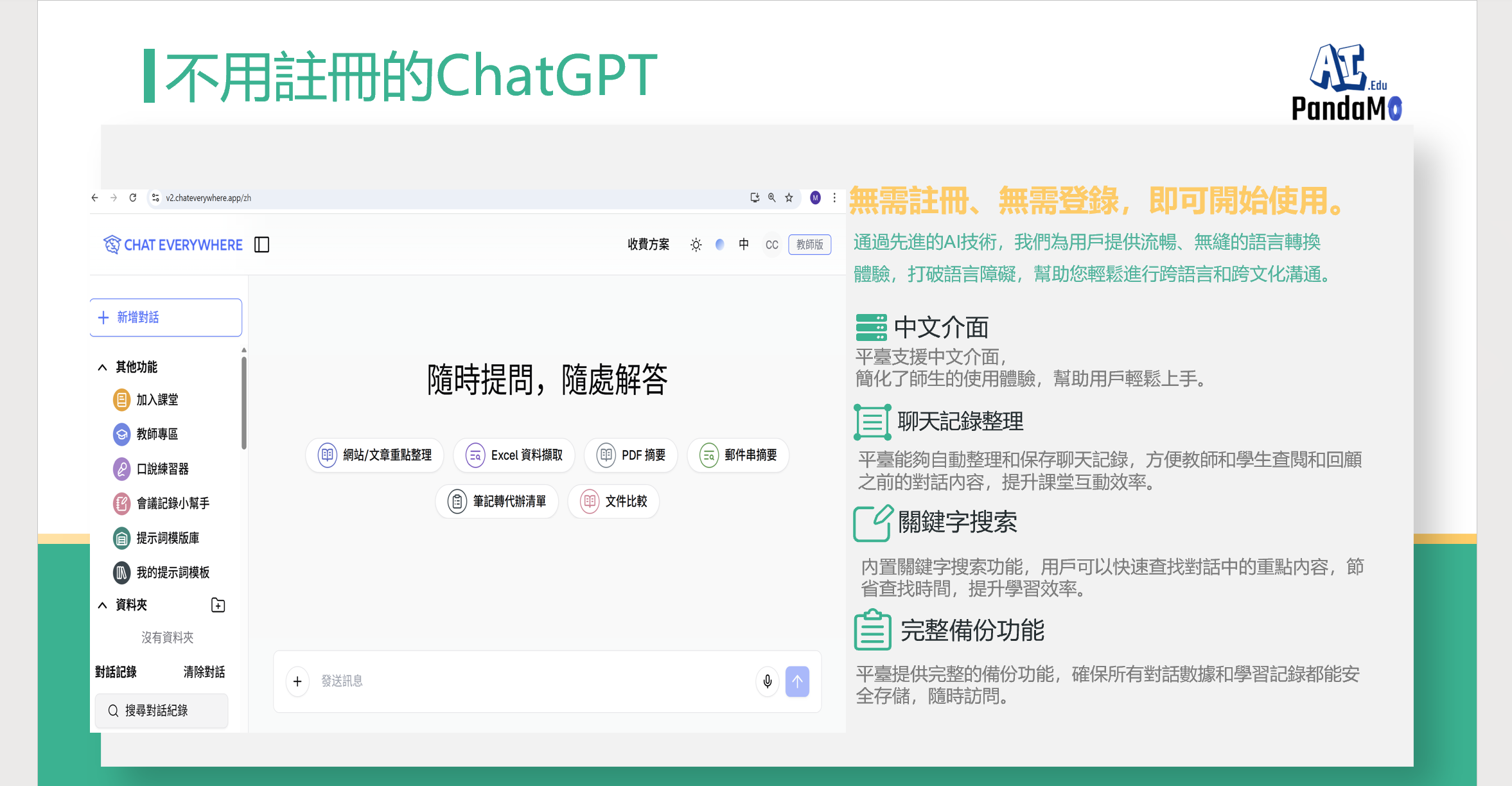The image size is (1512, 786).
Task: Launch the 會議記錄小幫手 meeting notes helper
Action: point(122,503)
